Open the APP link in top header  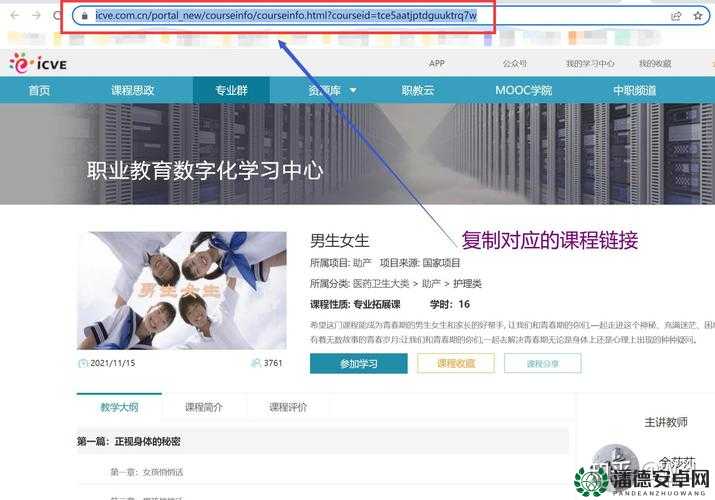click(436, 63)
